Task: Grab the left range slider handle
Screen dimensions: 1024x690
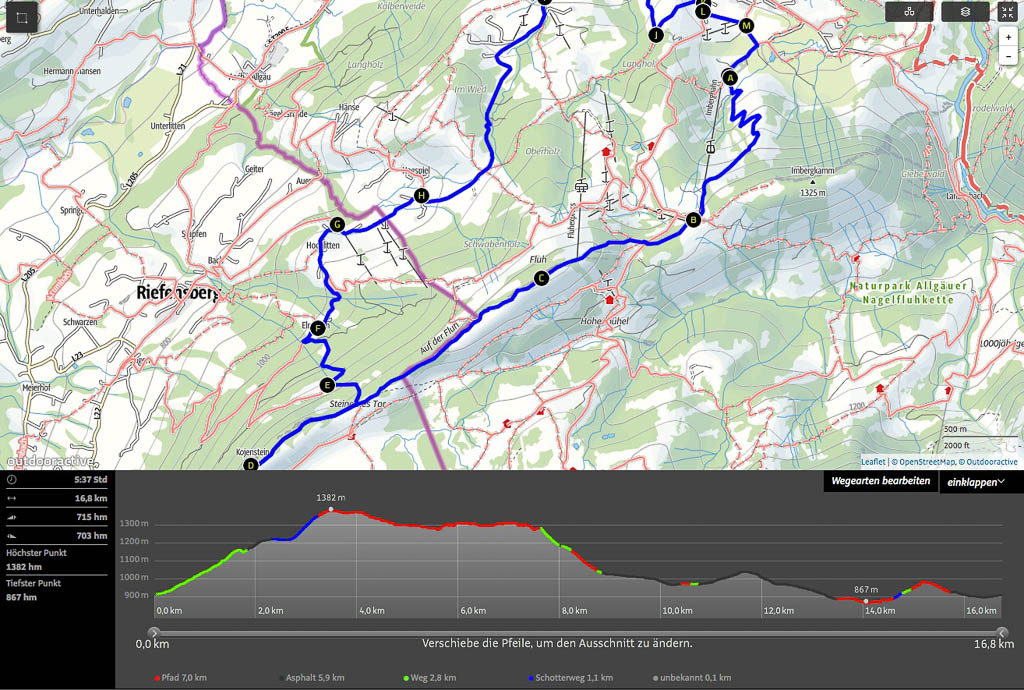Action: [153, 632]
